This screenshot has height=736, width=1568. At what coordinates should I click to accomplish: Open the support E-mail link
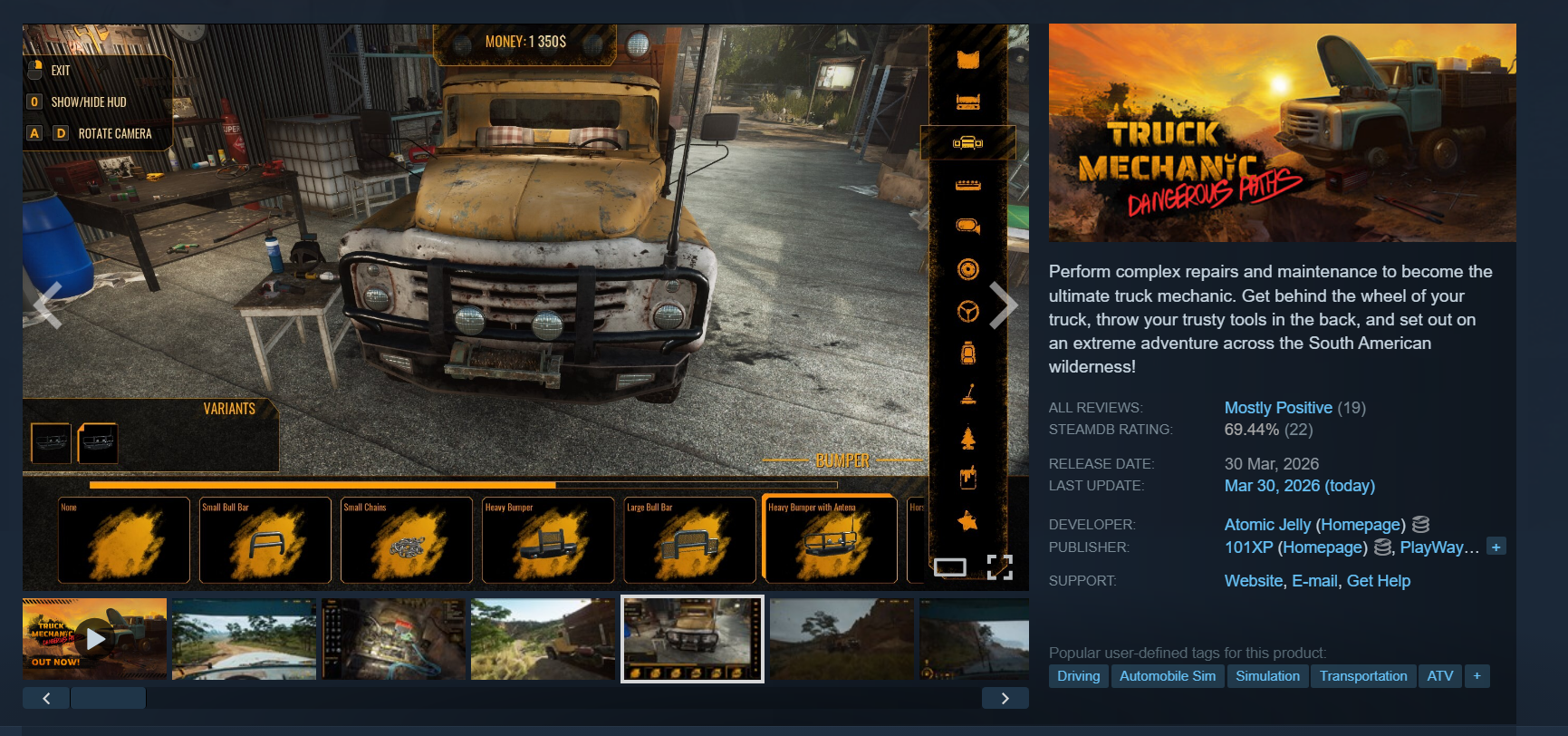click(1314, 581)
